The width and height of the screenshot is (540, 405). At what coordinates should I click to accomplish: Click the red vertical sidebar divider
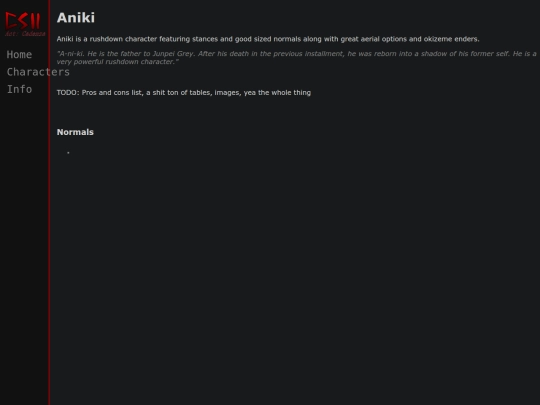tap(50, 202)
